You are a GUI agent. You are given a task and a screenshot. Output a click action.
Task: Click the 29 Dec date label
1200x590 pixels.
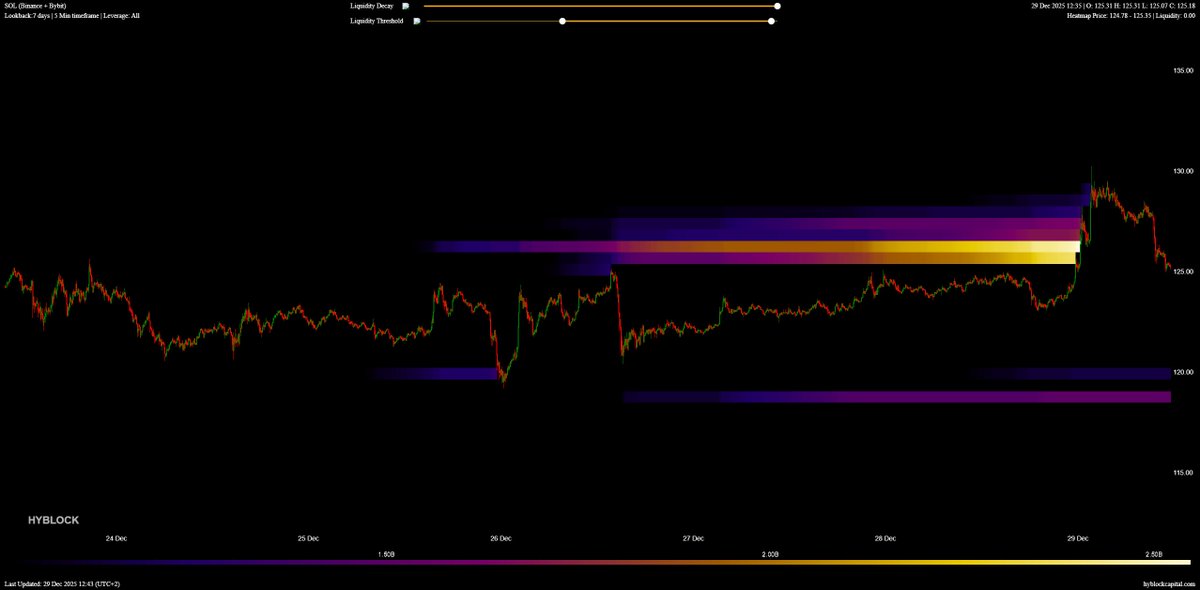(1076, 538)
